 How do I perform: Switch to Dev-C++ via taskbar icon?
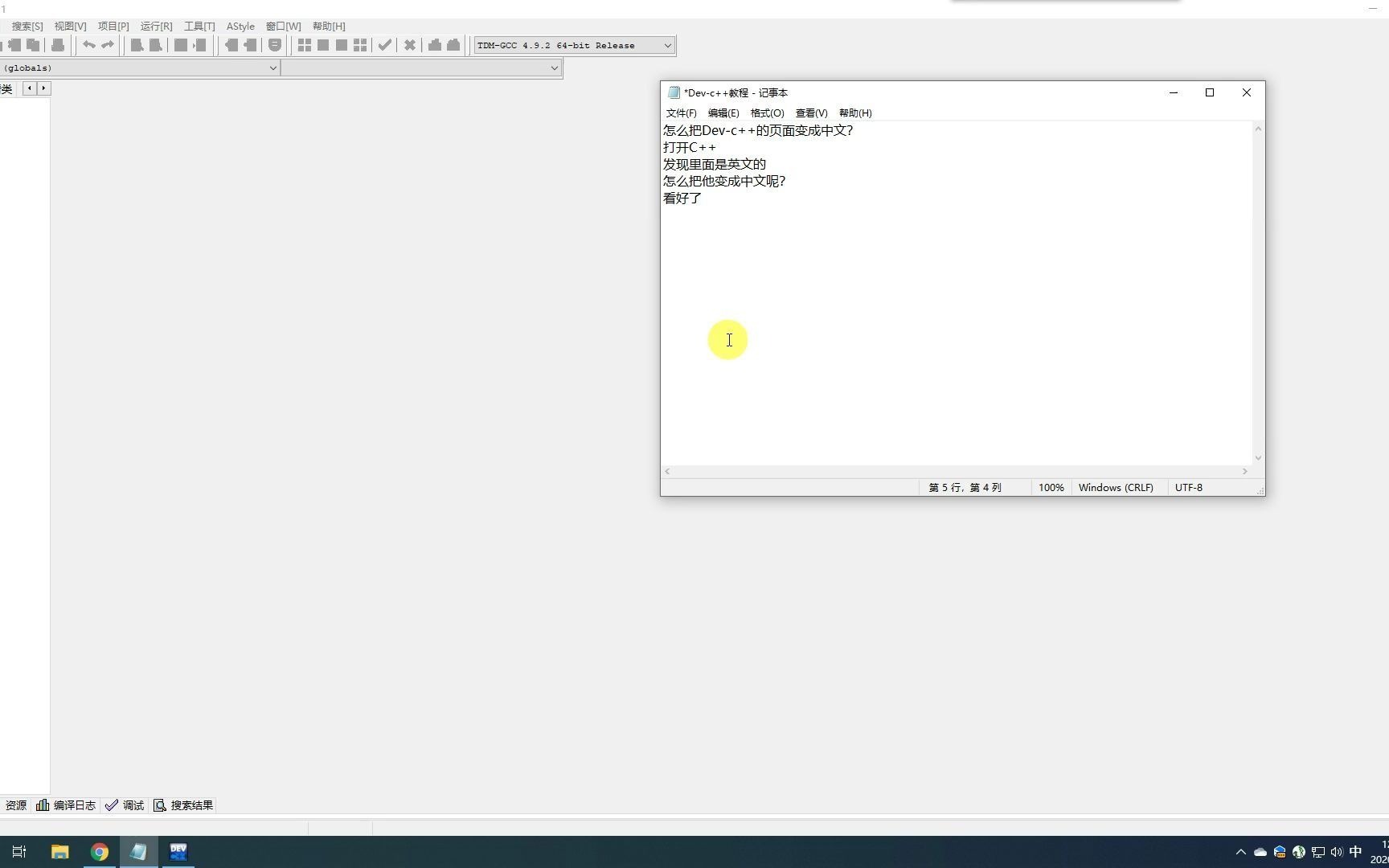(x=178, y=852)
